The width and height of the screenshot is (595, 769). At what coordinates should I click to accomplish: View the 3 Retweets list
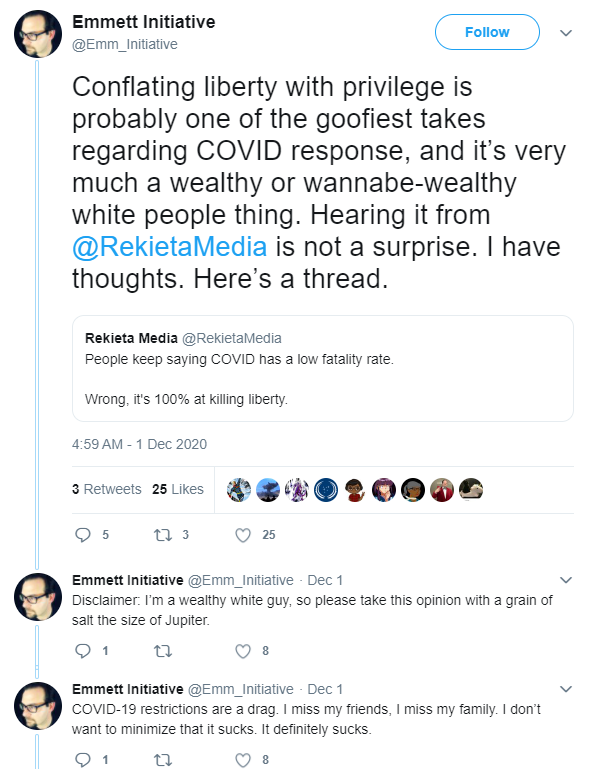(x=106, y=489)
